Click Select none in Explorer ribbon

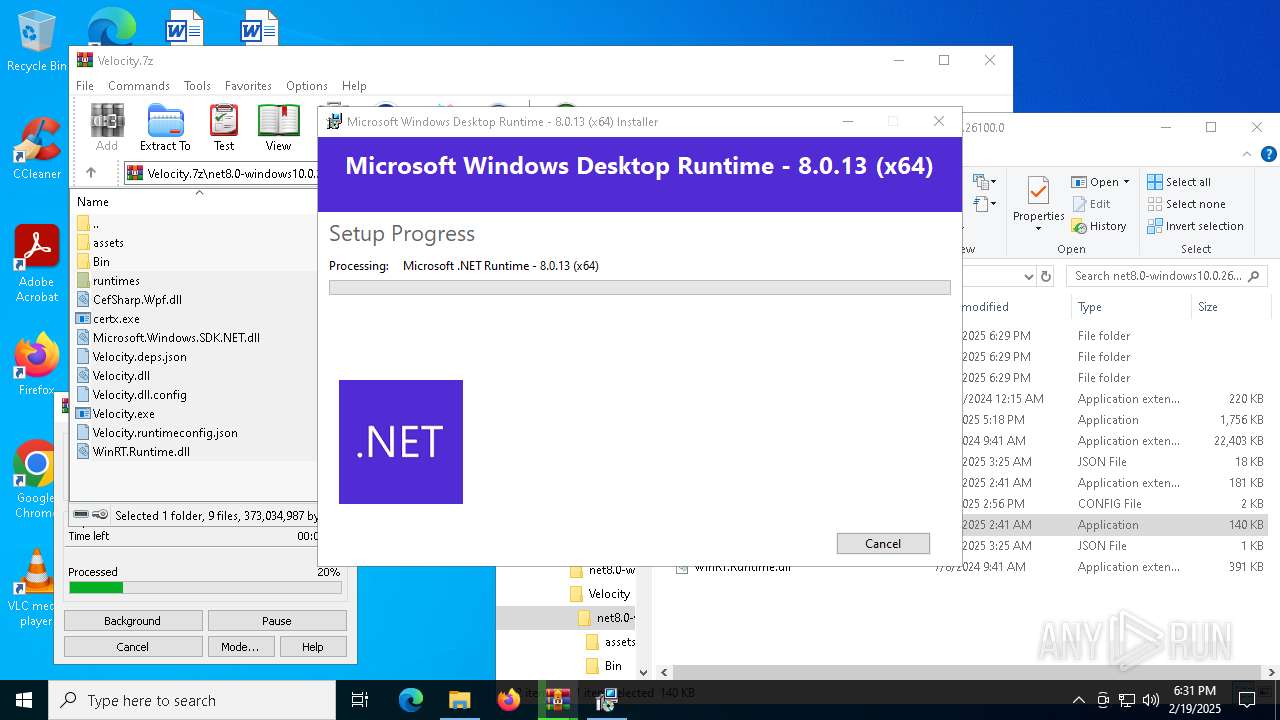[x=1186, y=204]
